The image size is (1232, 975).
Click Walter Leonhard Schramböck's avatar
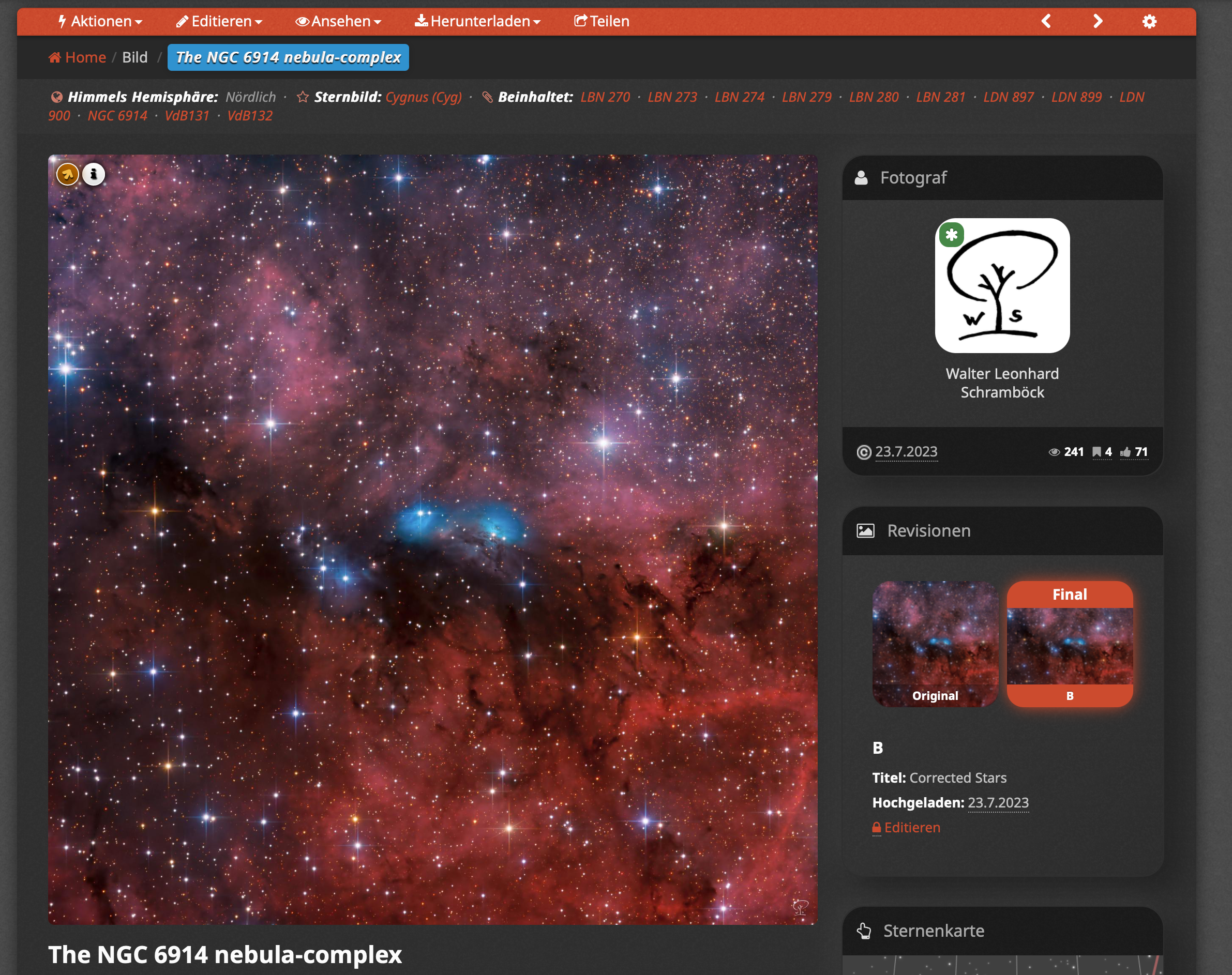click(x=1002, y=285)
